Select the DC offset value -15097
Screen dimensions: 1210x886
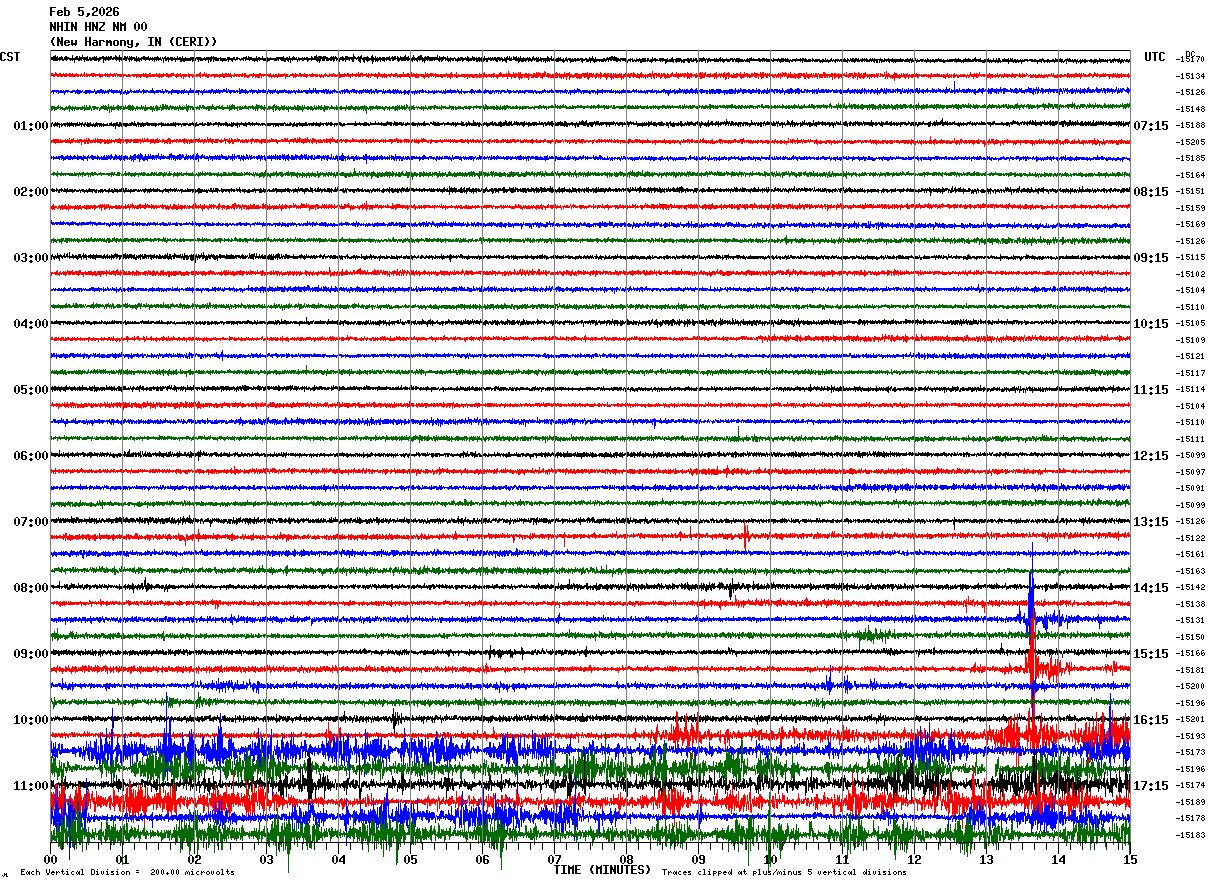click(1190, 472)
